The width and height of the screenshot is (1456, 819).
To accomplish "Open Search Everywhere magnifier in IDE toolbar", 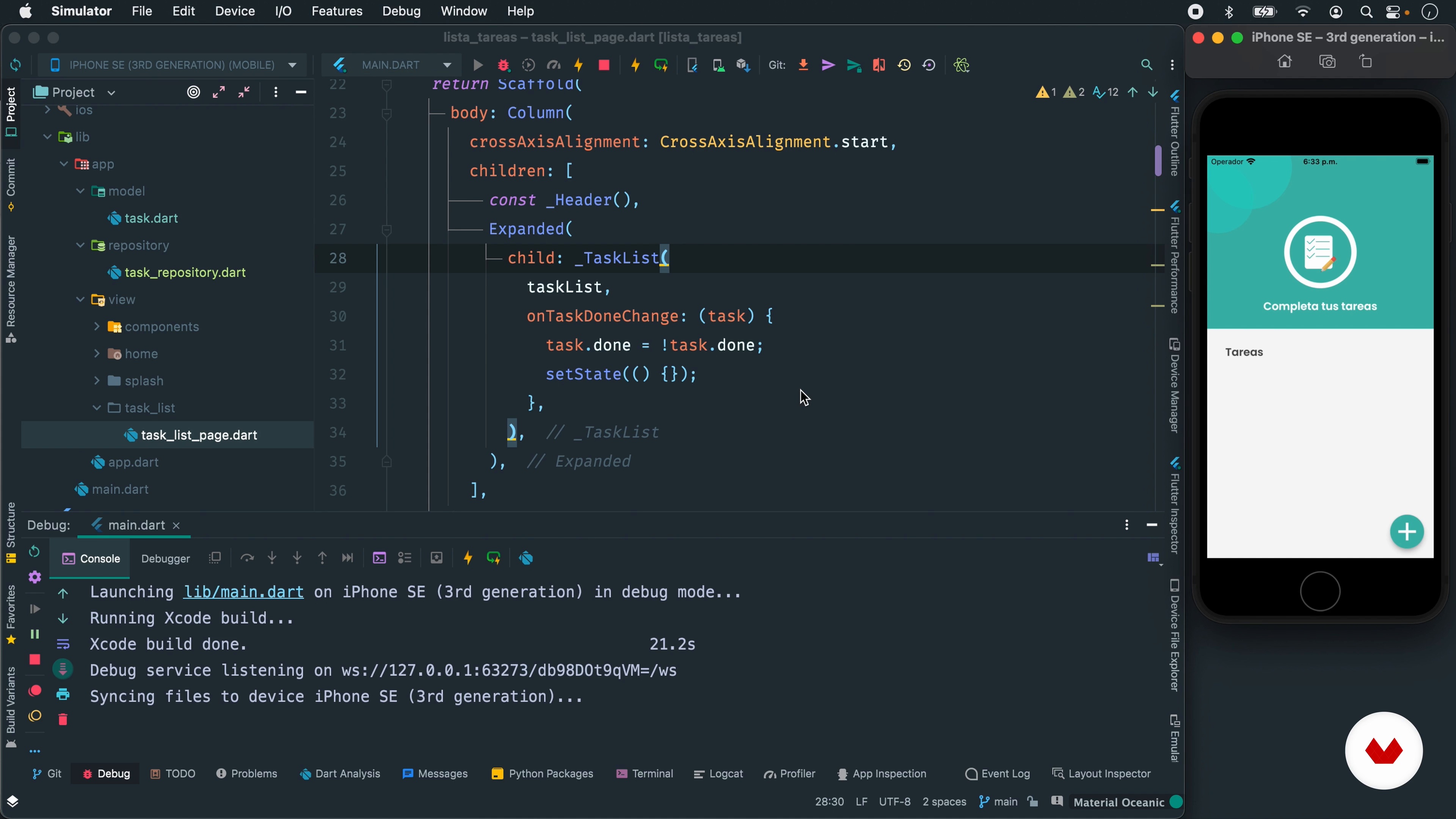I will pos(1146,65).
